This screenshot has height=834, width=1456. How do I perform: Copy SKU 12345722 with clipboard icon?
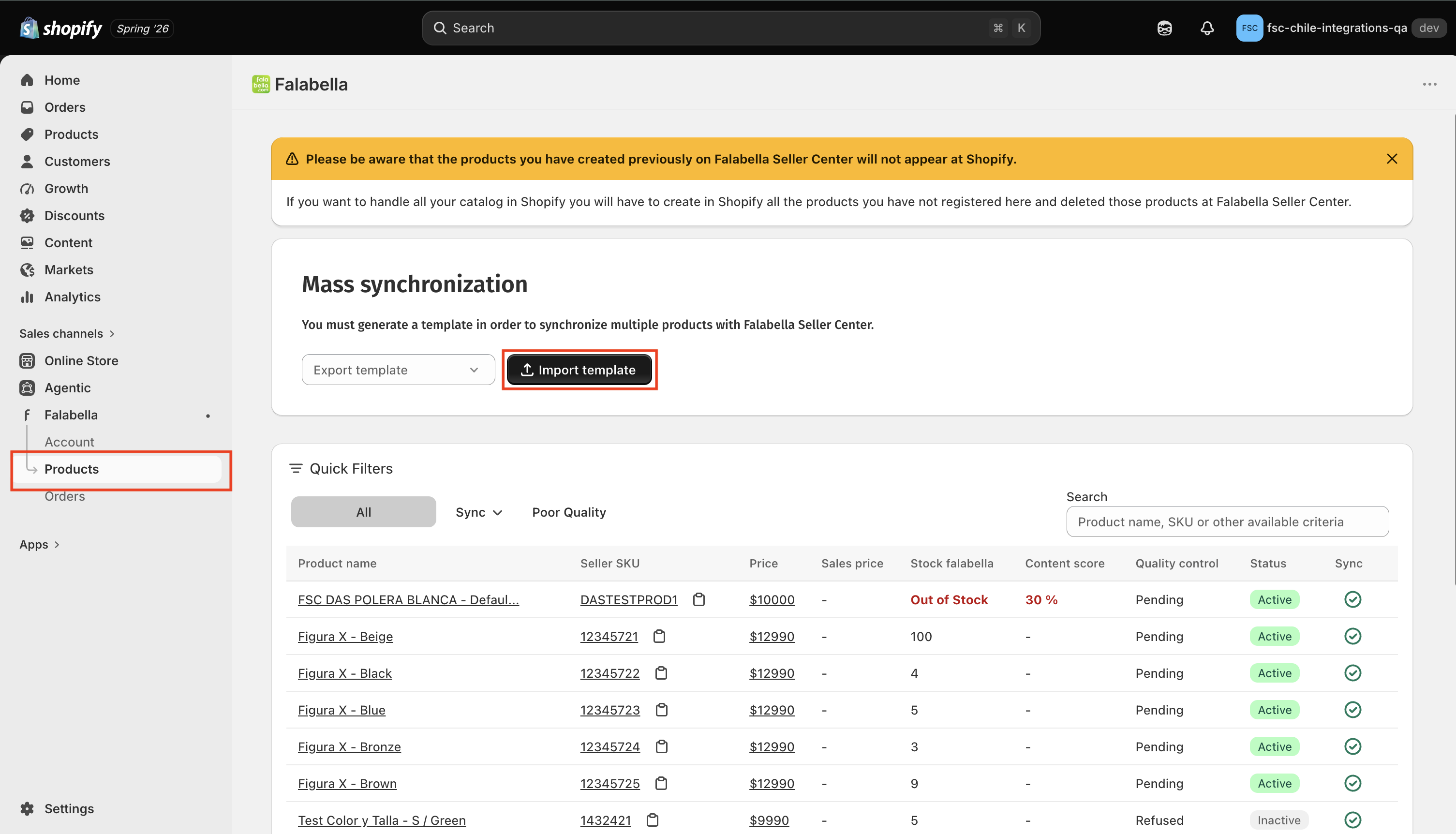[x=661, y=673]
